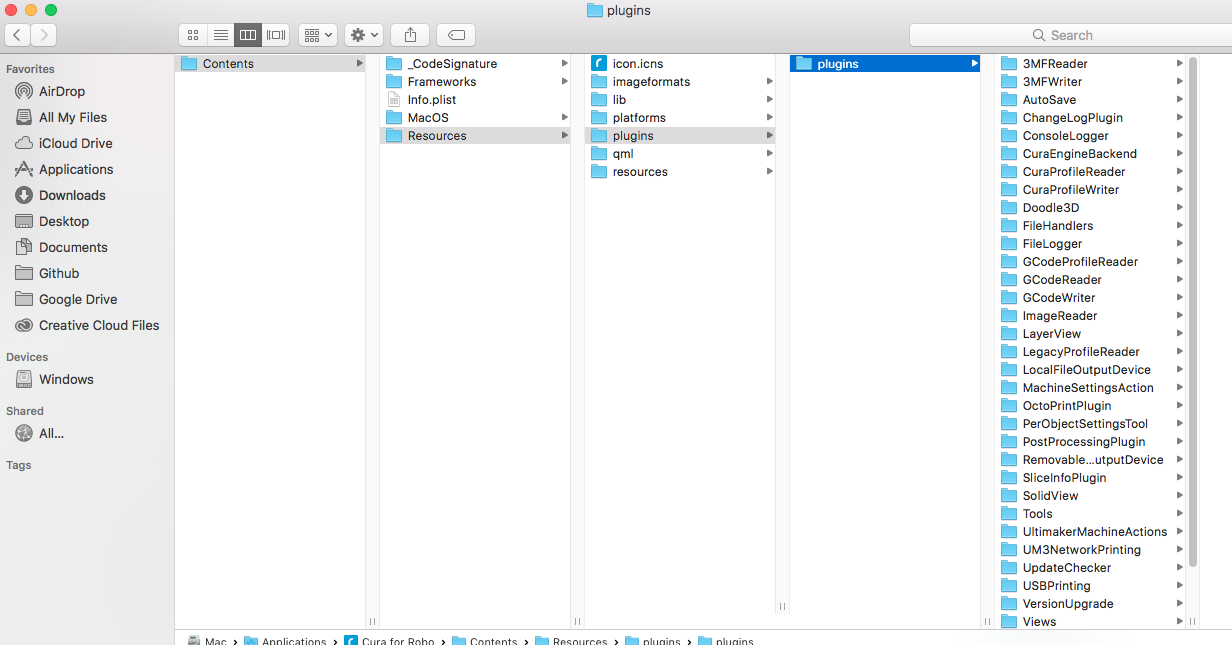
Task: Go forward with the right chevron button
Action: (x=43, y=35)
